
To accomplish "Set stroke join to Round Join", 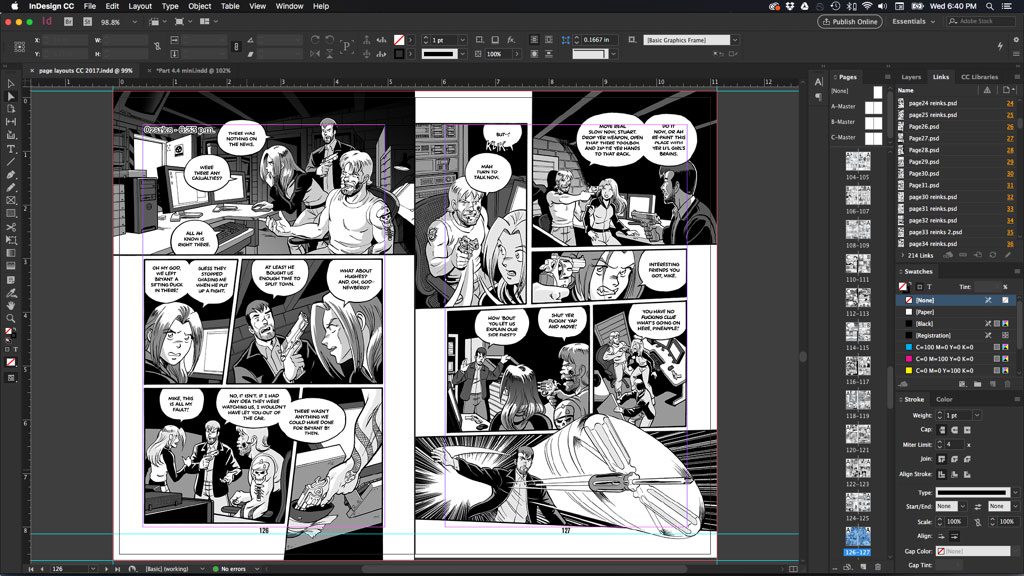I will click(x=954, y=459).
